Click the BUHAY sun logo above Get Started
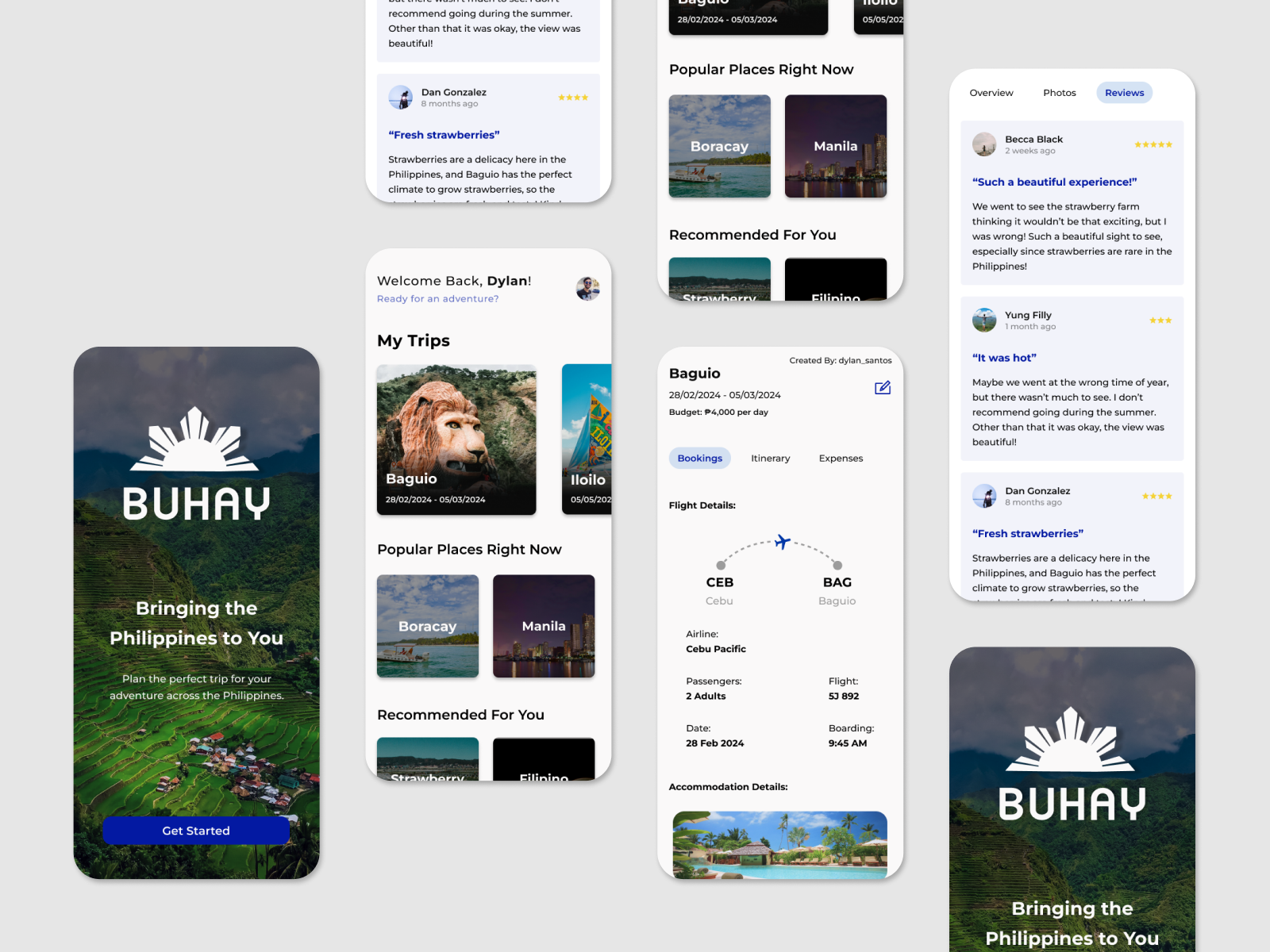Screen dimensions: 1270x952 coord(194,439)
